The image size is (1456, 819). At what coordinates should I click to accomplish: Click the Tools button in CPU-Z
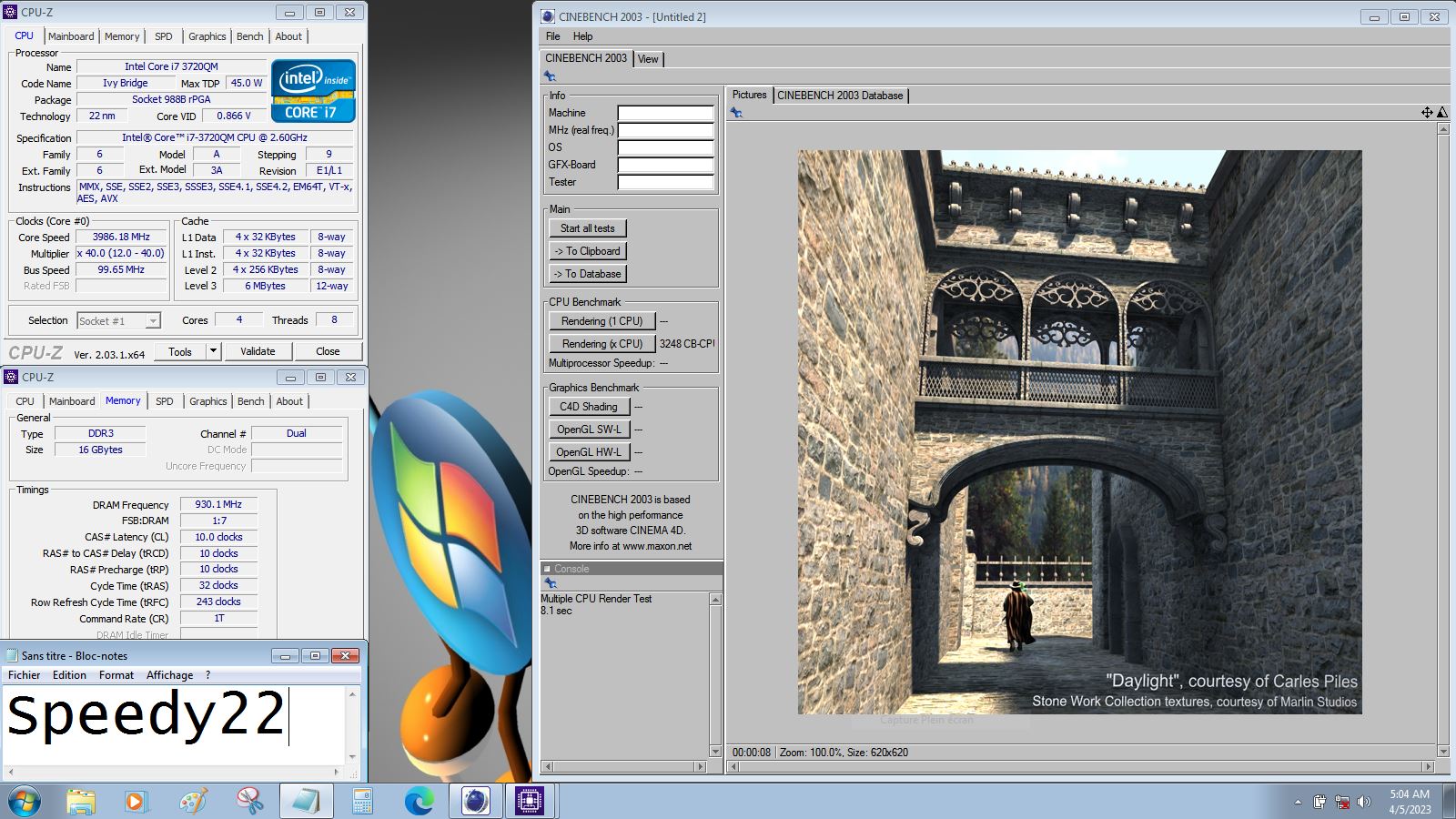180,351
